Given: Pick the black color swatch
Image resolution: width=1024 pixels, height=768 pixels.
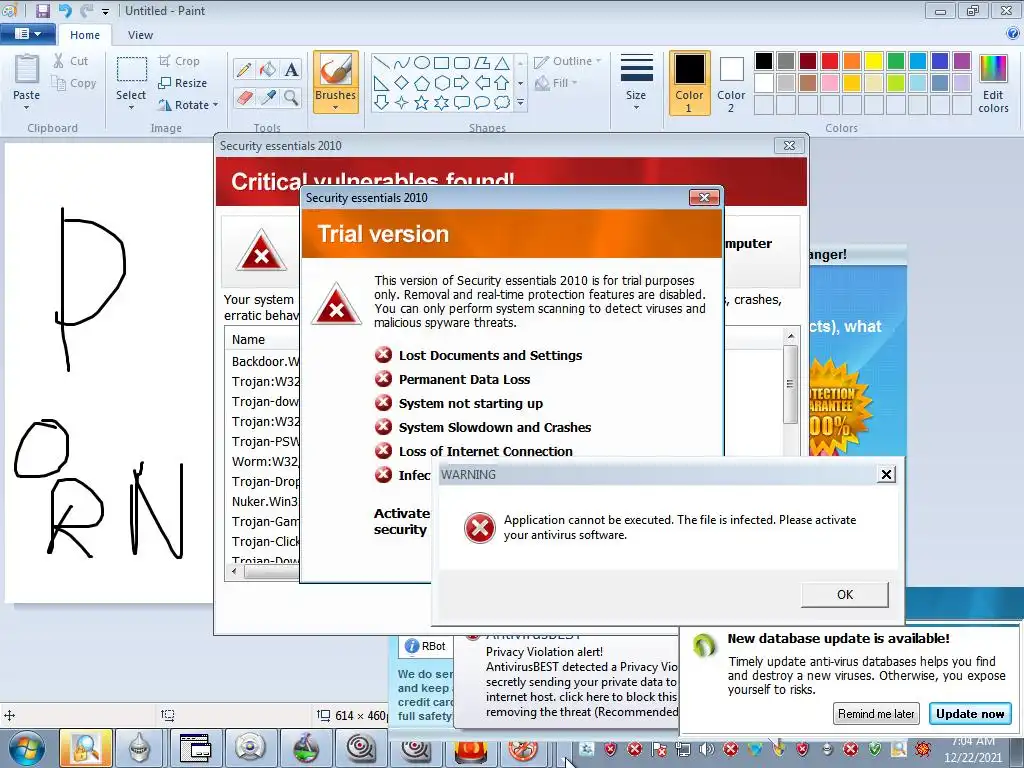Looking at the screenshot, I should coord(764,61).
